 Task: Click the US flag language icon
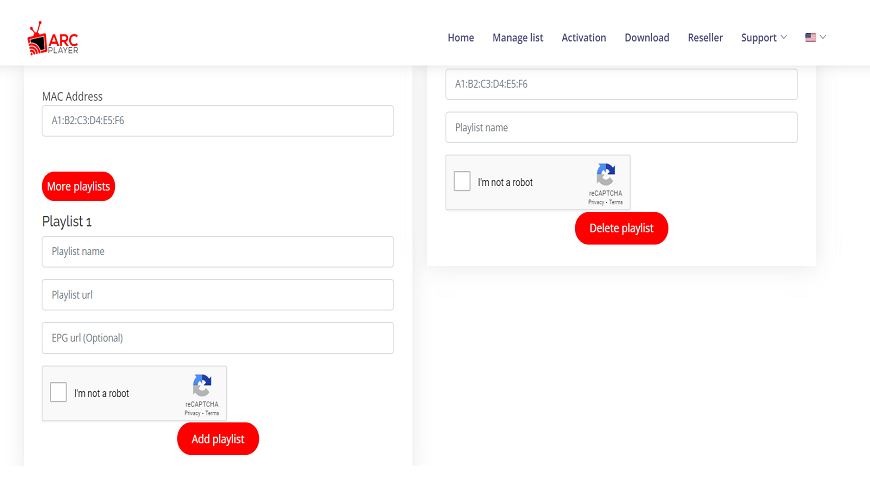(x=810, y=38)
